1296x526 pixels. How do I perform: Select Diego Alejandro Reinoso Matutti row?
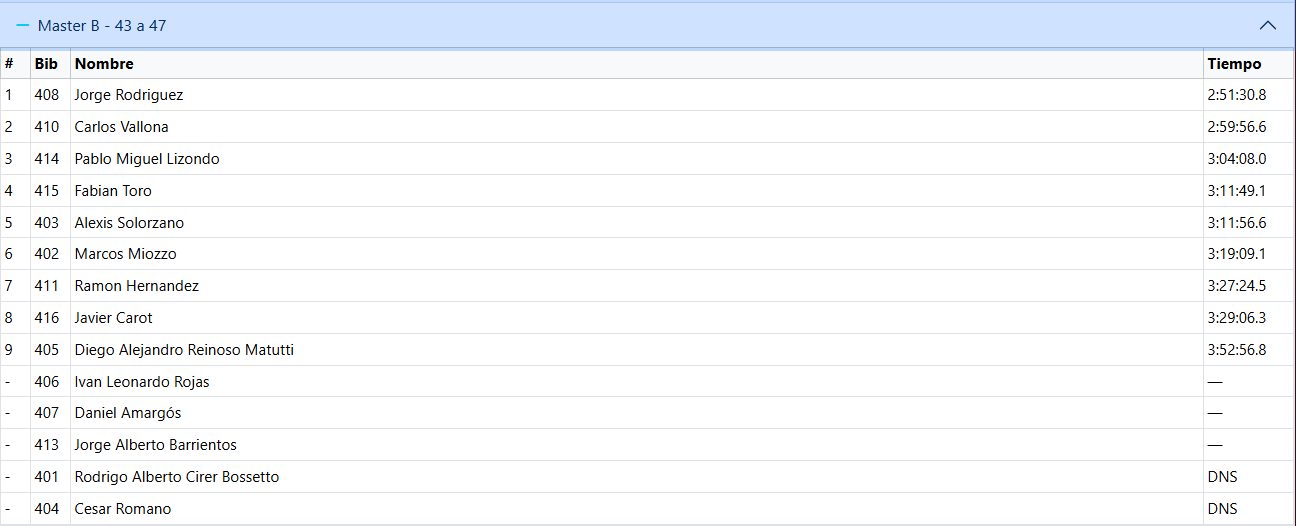[x=648, y=350]
